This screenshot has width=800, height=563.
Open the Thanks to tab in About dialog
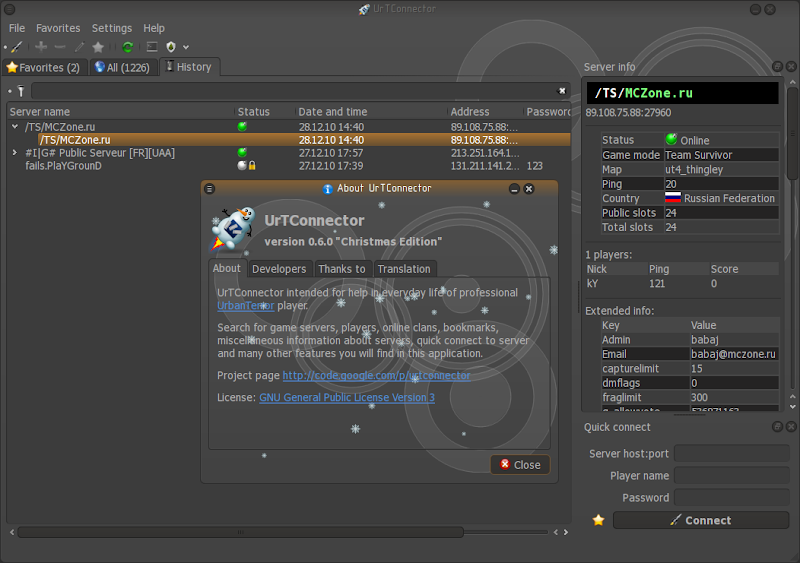pos(342,269)
